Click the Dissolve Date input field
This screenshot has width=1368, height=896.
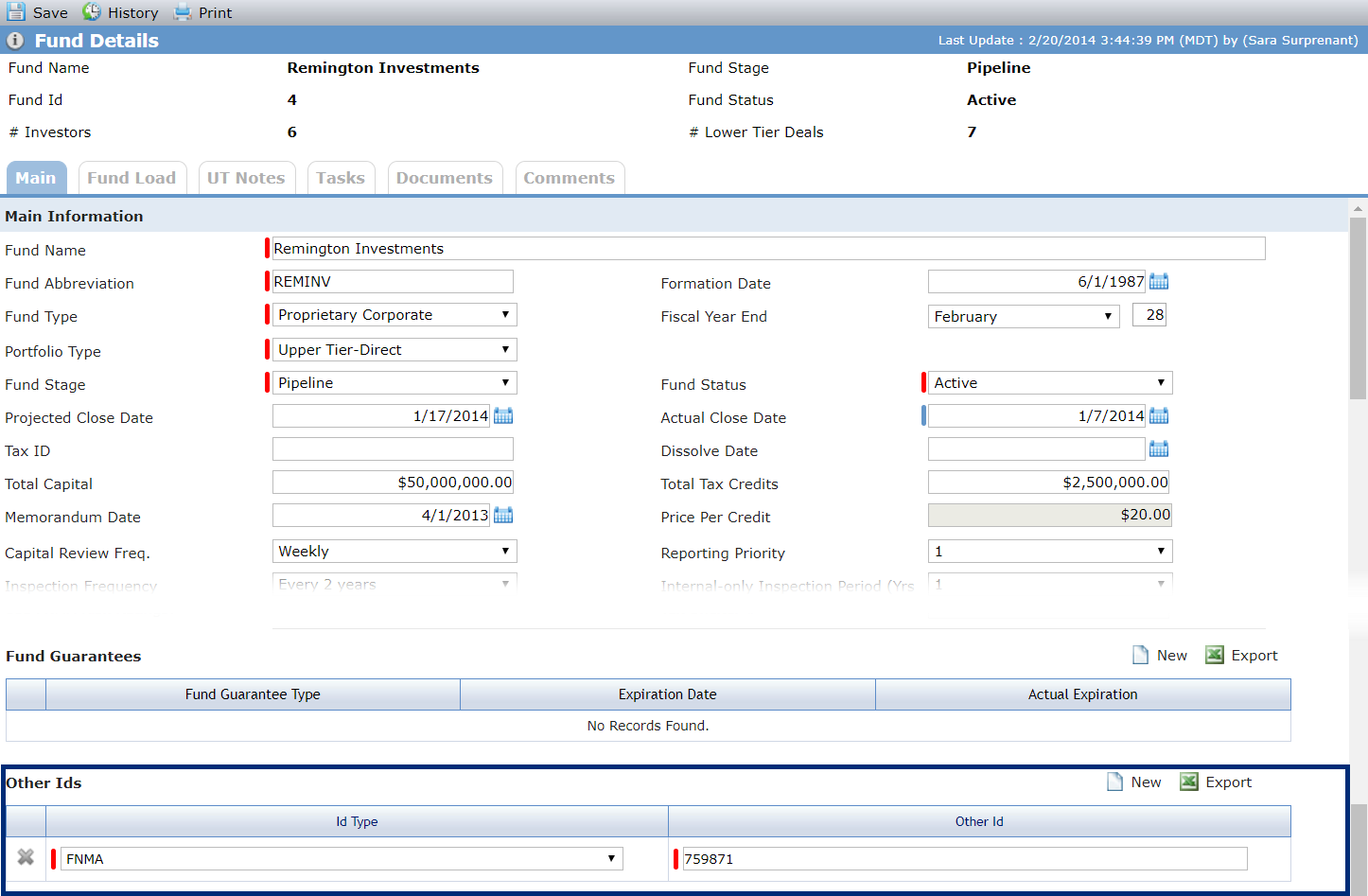click(1037, 449)
